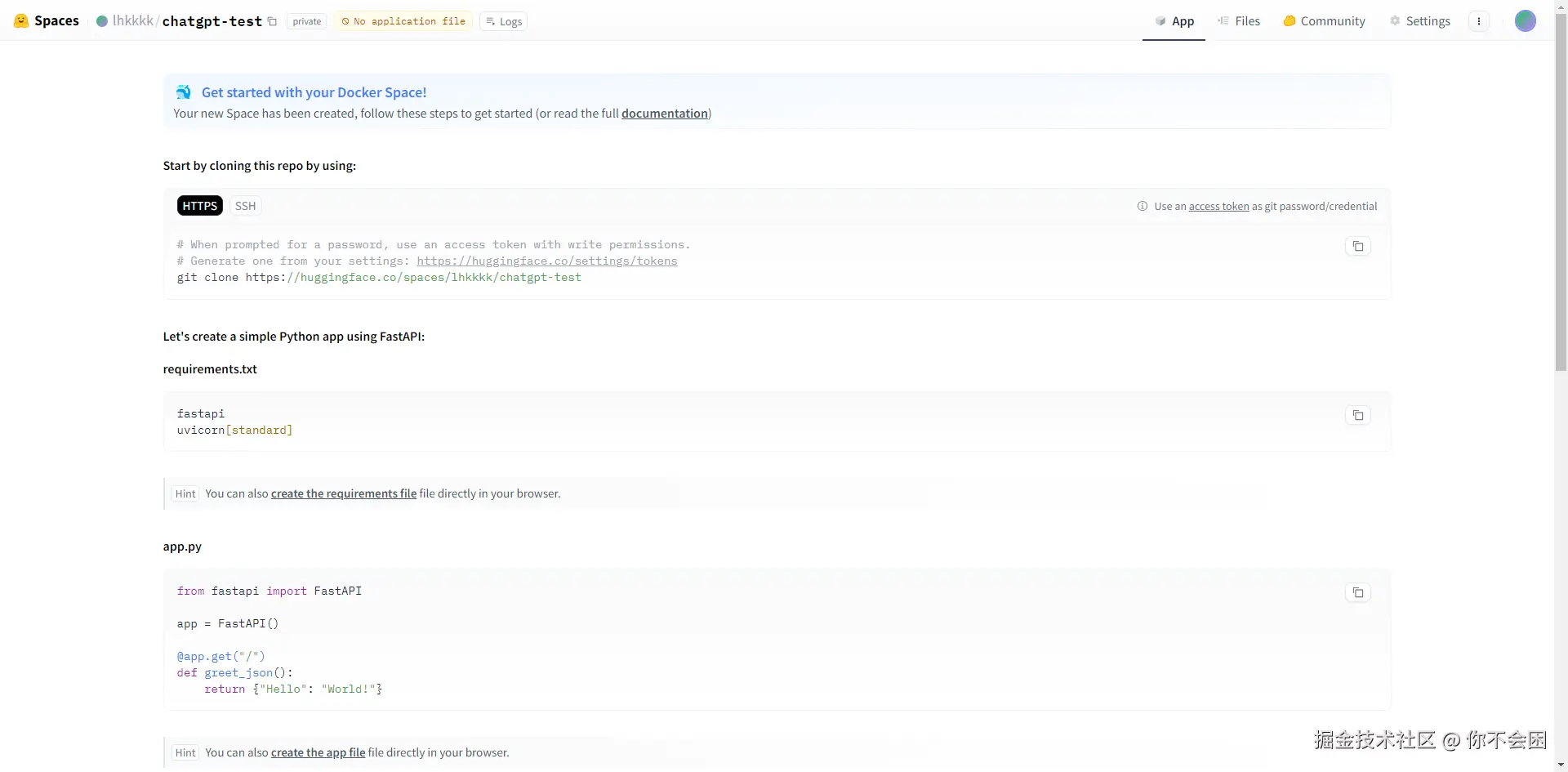Click the 'app.py' heading
This screenshot has width=1568, height=772.
coord(182,547)
